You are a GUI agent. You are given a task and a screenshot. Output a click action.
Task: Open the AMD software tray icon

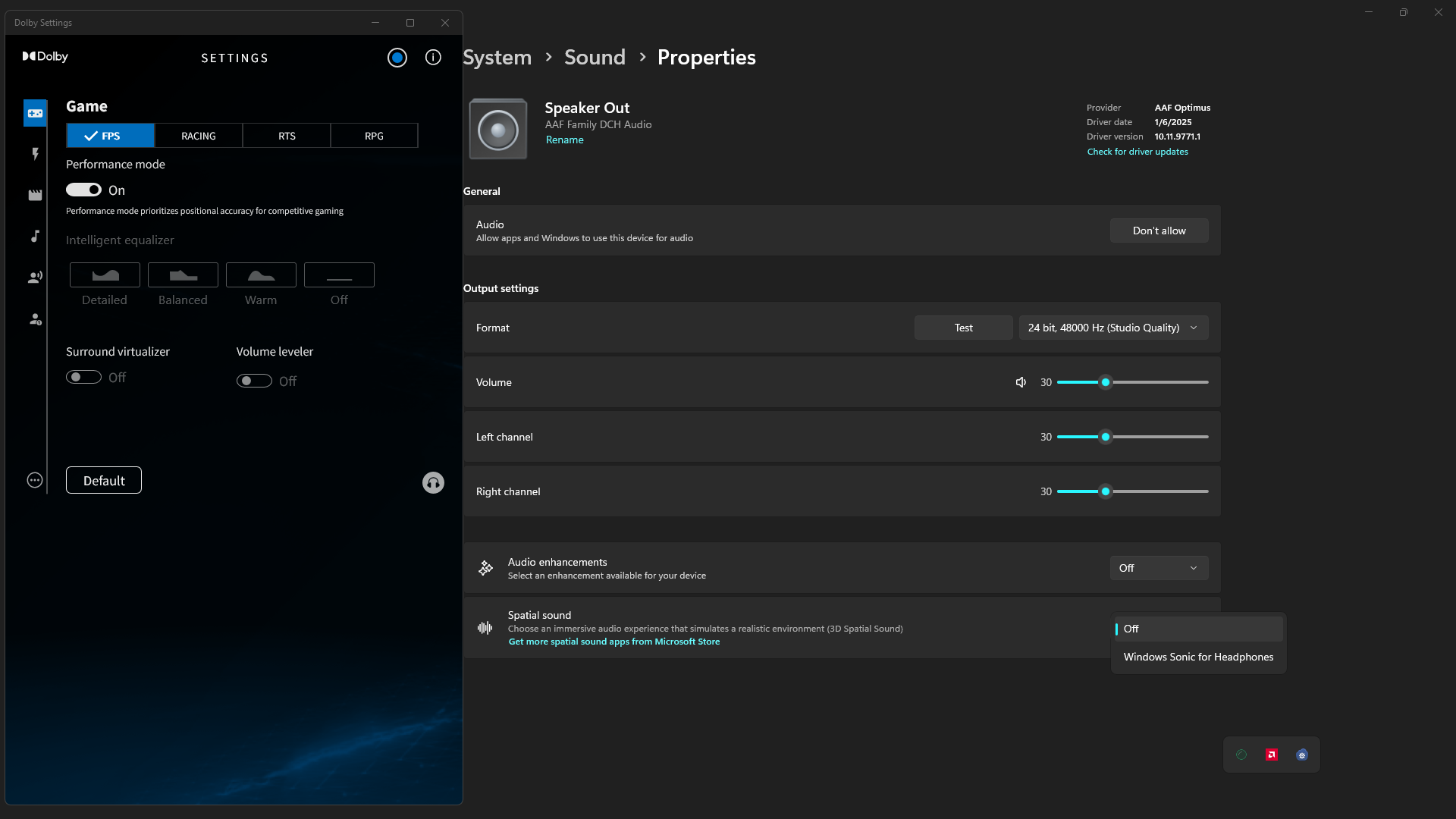[x=1272, y=755]
